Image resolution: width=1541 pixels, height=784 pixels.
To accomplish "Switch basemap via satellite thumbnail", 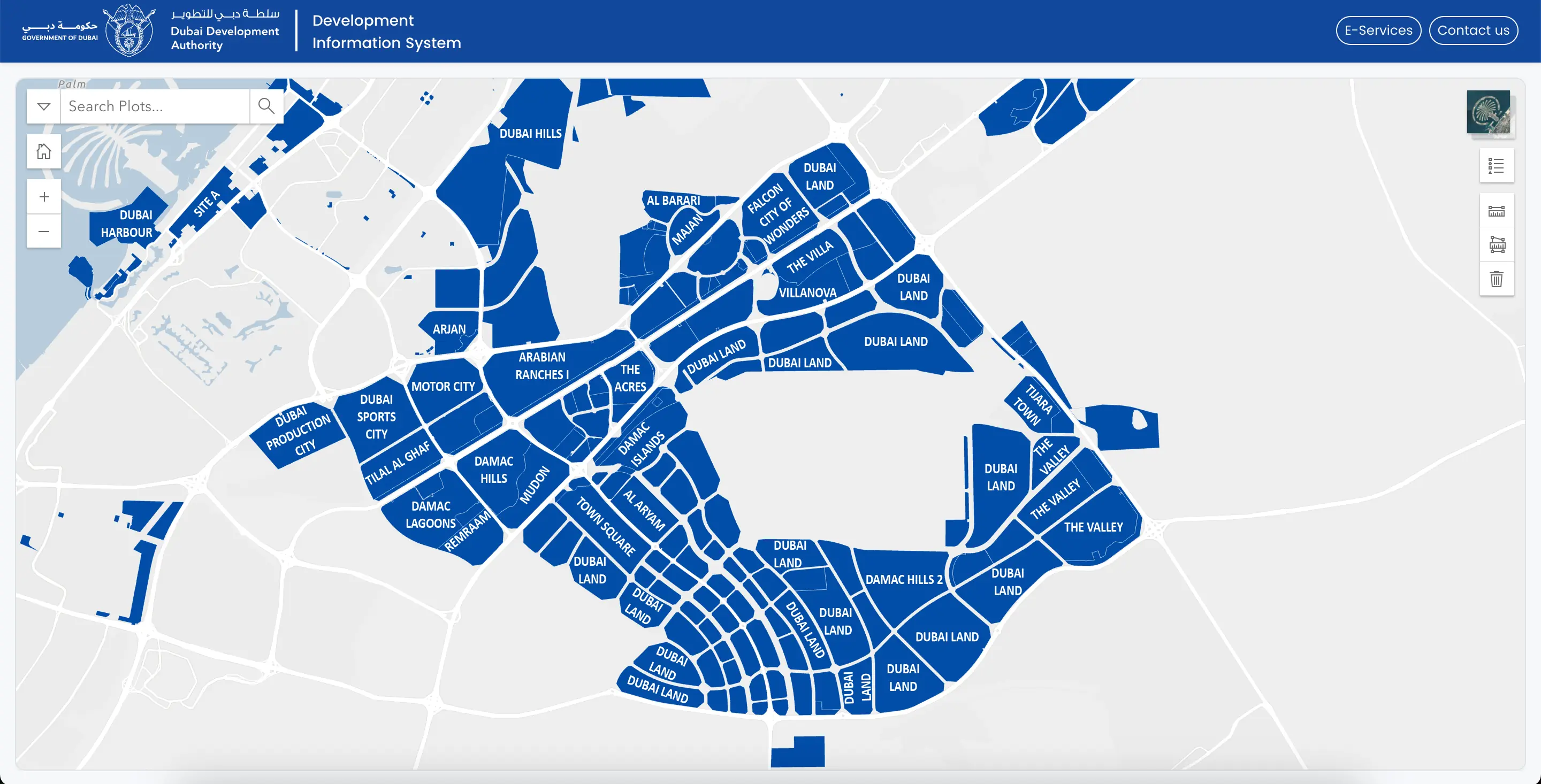I will [1489, 112].
